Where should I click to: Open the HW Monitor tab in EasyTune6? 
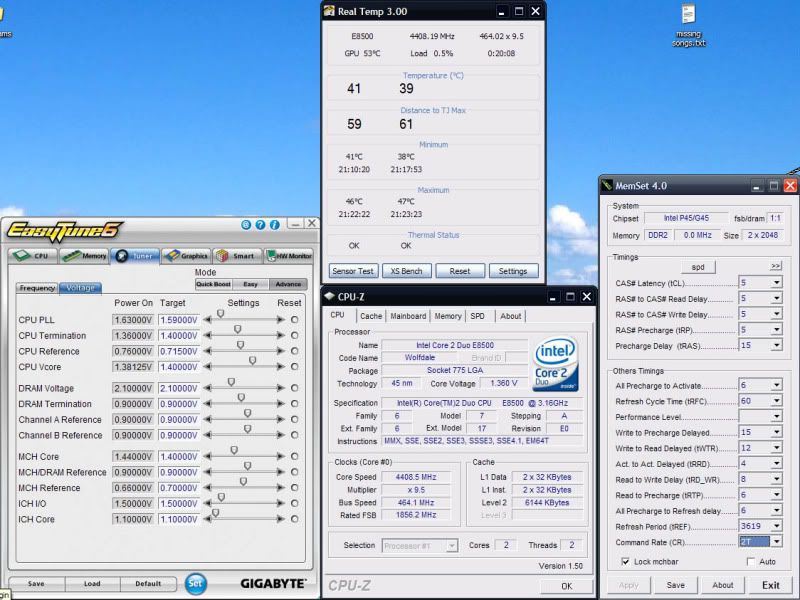289,256
